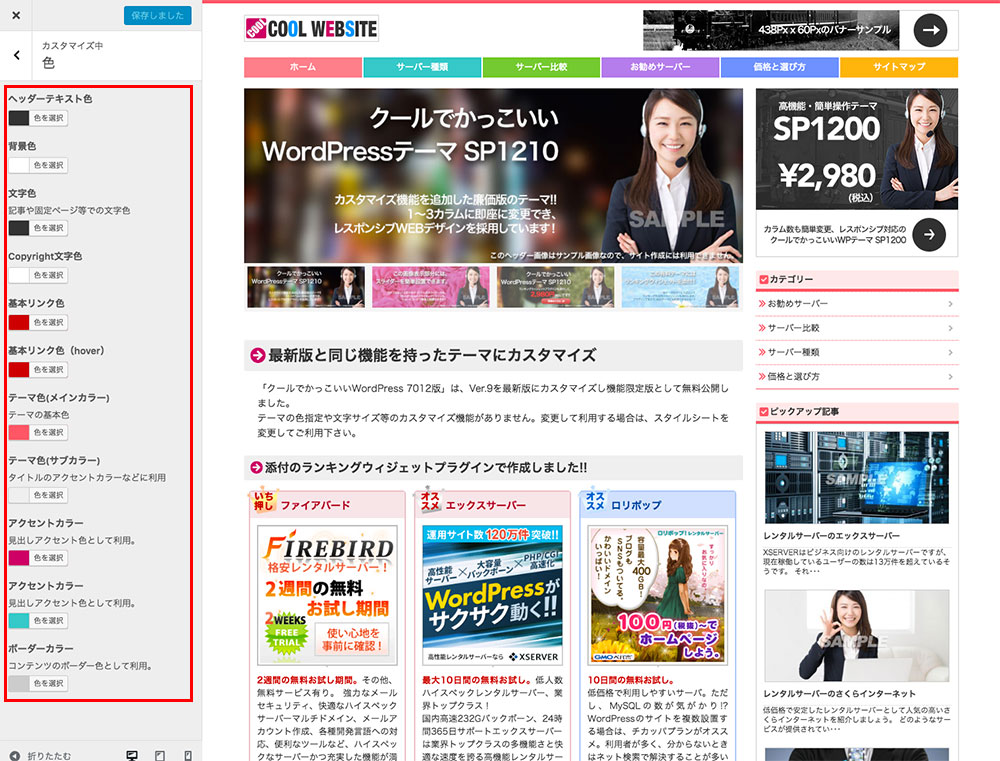1000x761 pixels.
Task: Click chevron beside サーバー比較 category
Action: coord(950,329)
